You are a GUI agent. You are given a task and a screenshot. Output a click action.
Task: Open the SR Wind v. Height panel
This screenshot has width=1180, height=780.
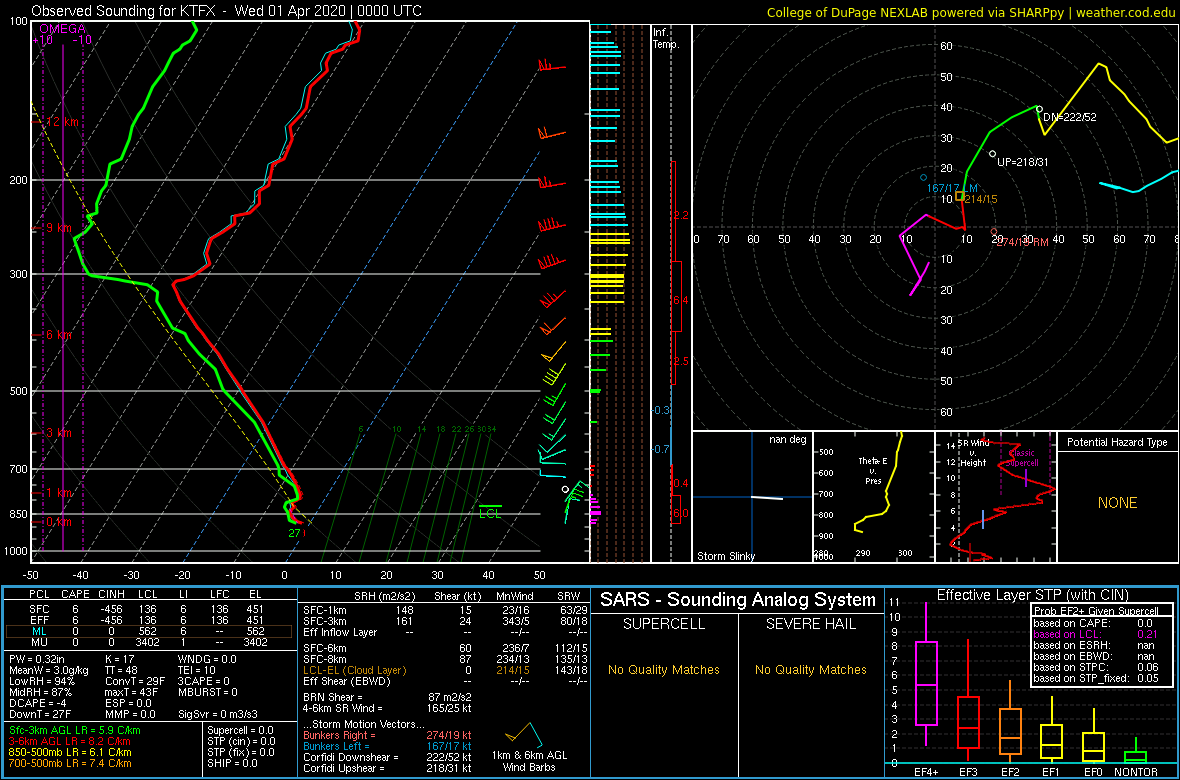995,496
